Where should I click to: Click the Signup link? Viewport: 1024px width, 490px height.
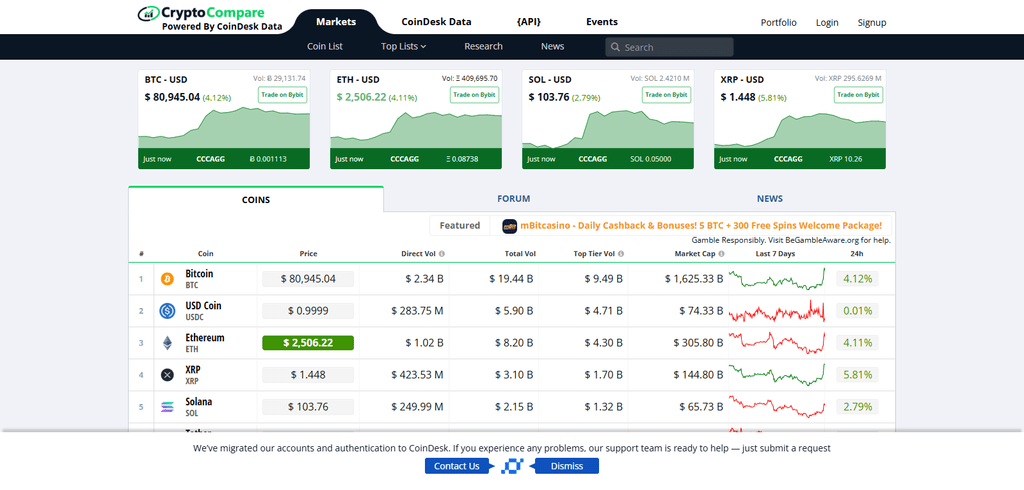872,22
